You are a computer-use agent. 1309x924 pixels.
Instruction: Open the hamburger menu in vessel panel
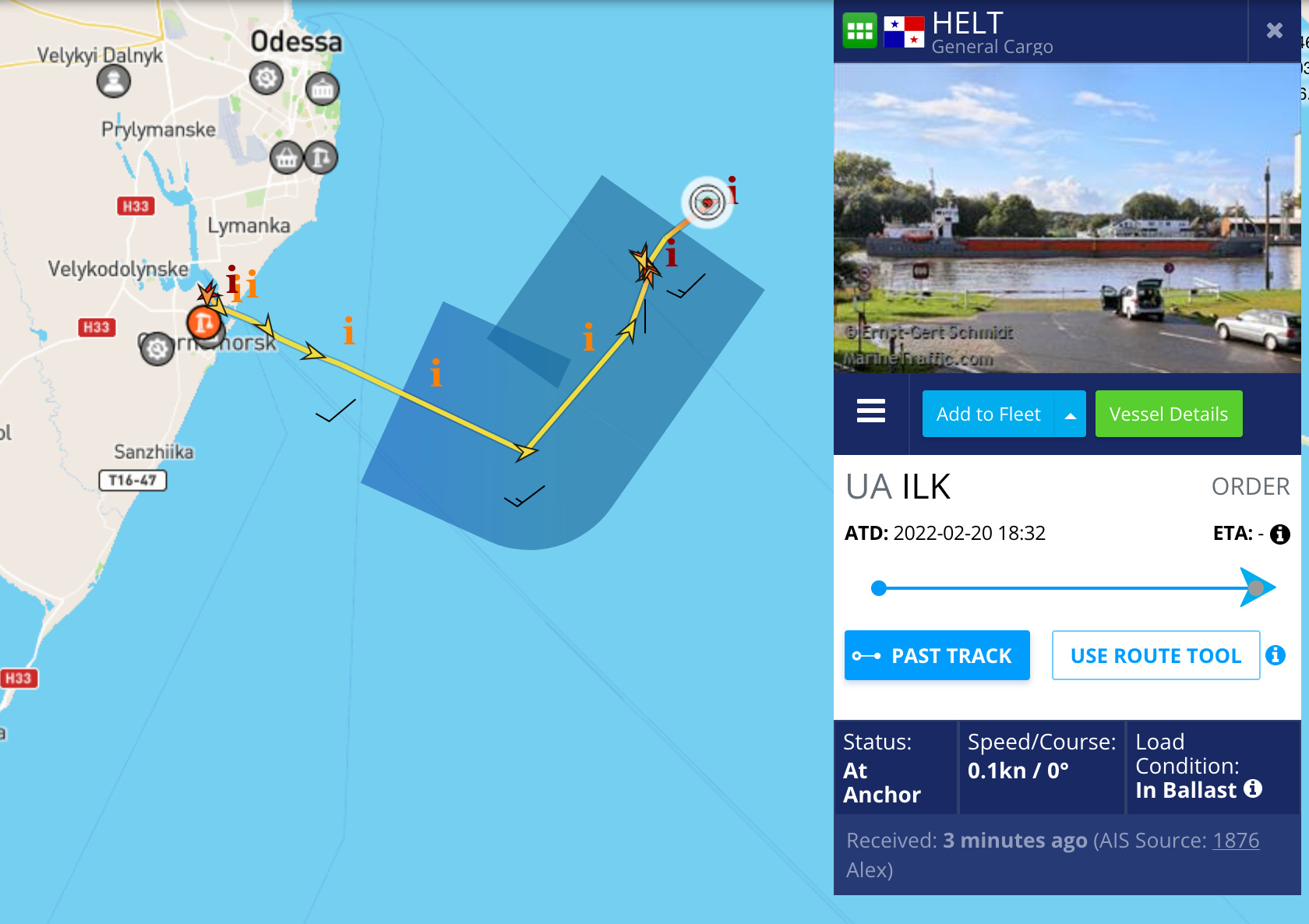click(871, 411)
